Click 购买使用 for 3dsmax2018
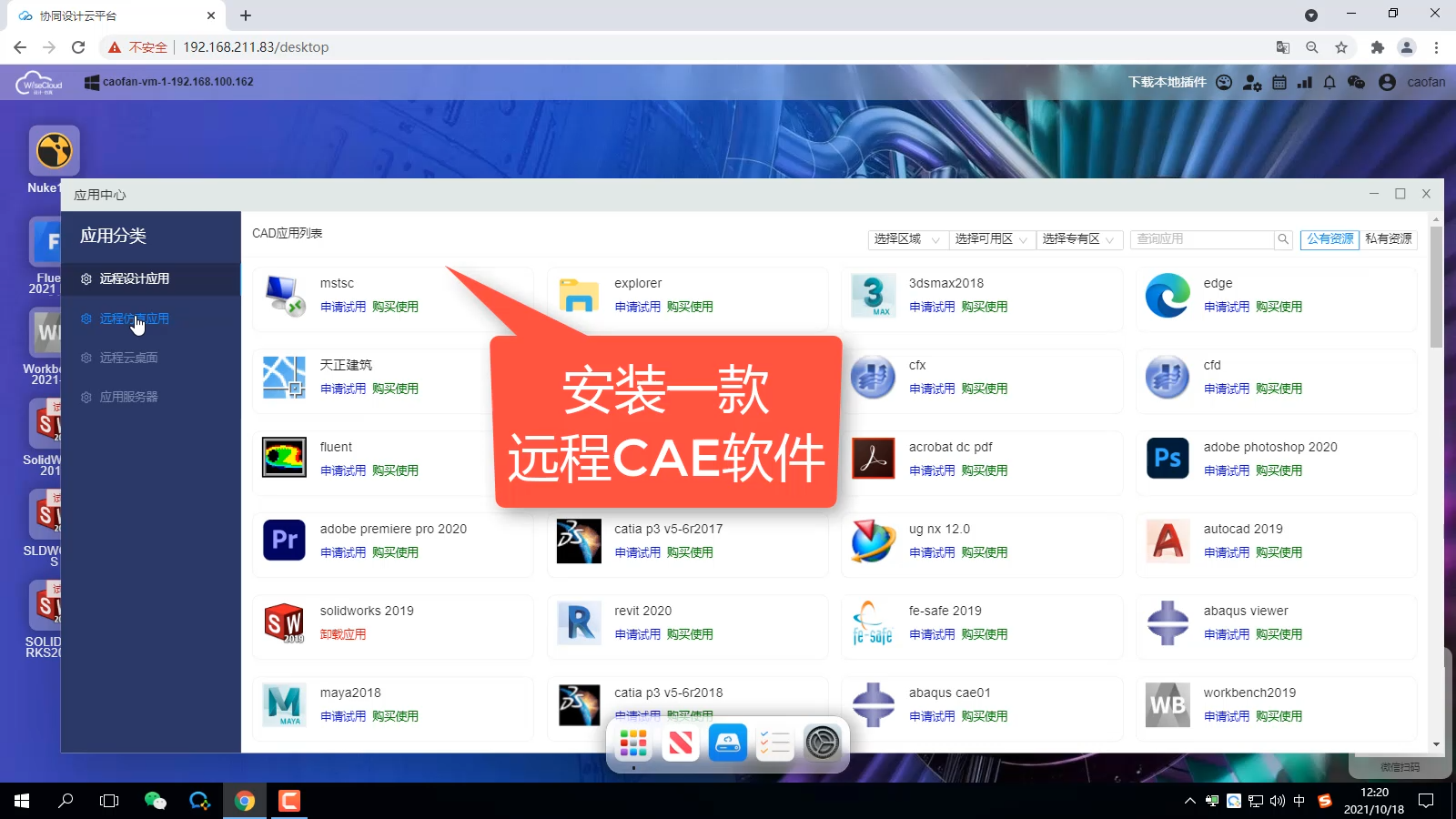1456x819 pixels. pyautogui.click(x=985, y=307)
